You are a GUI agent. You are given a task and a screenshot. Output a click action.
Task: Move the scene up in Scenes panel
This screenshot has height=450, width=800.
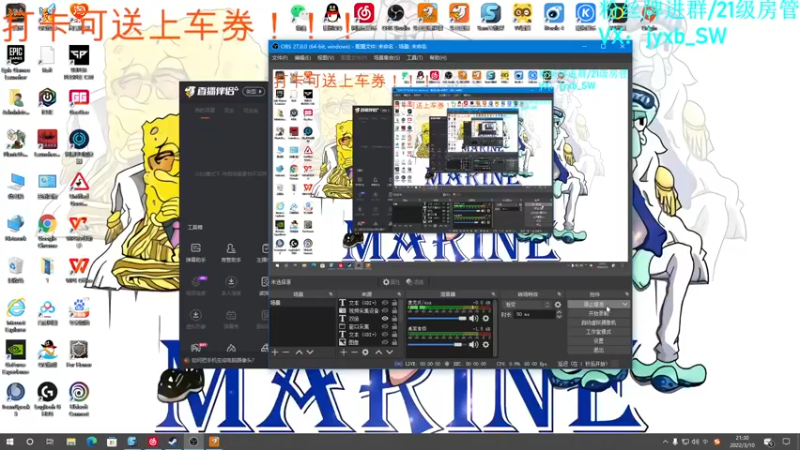click(x=299, y=352)
